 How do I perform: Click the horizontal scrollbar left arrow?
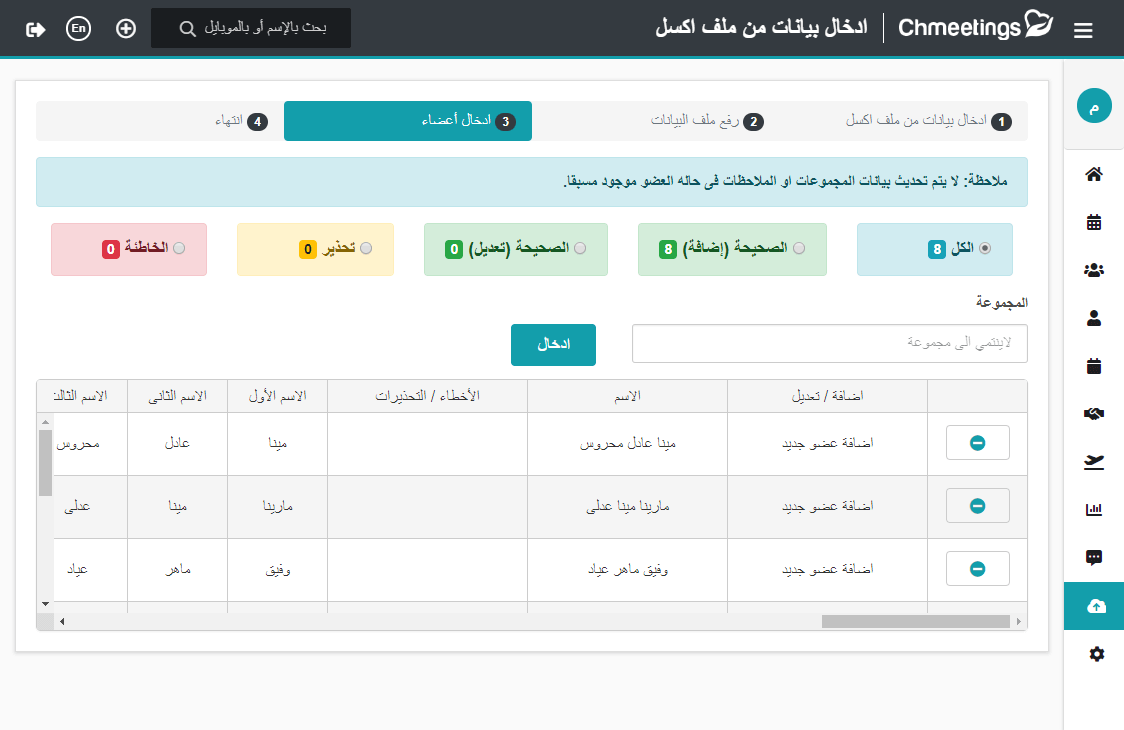62,622
